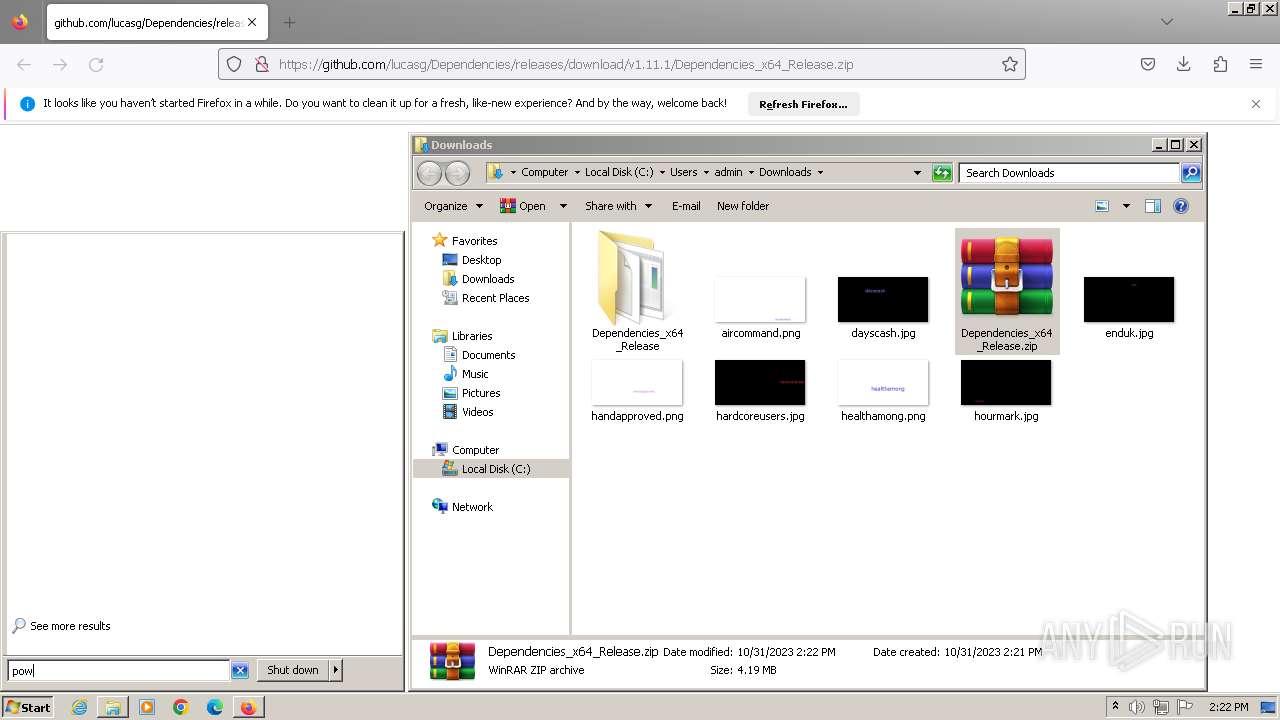Select Music library
1280x720 pixels.
(x=475, y=374)
